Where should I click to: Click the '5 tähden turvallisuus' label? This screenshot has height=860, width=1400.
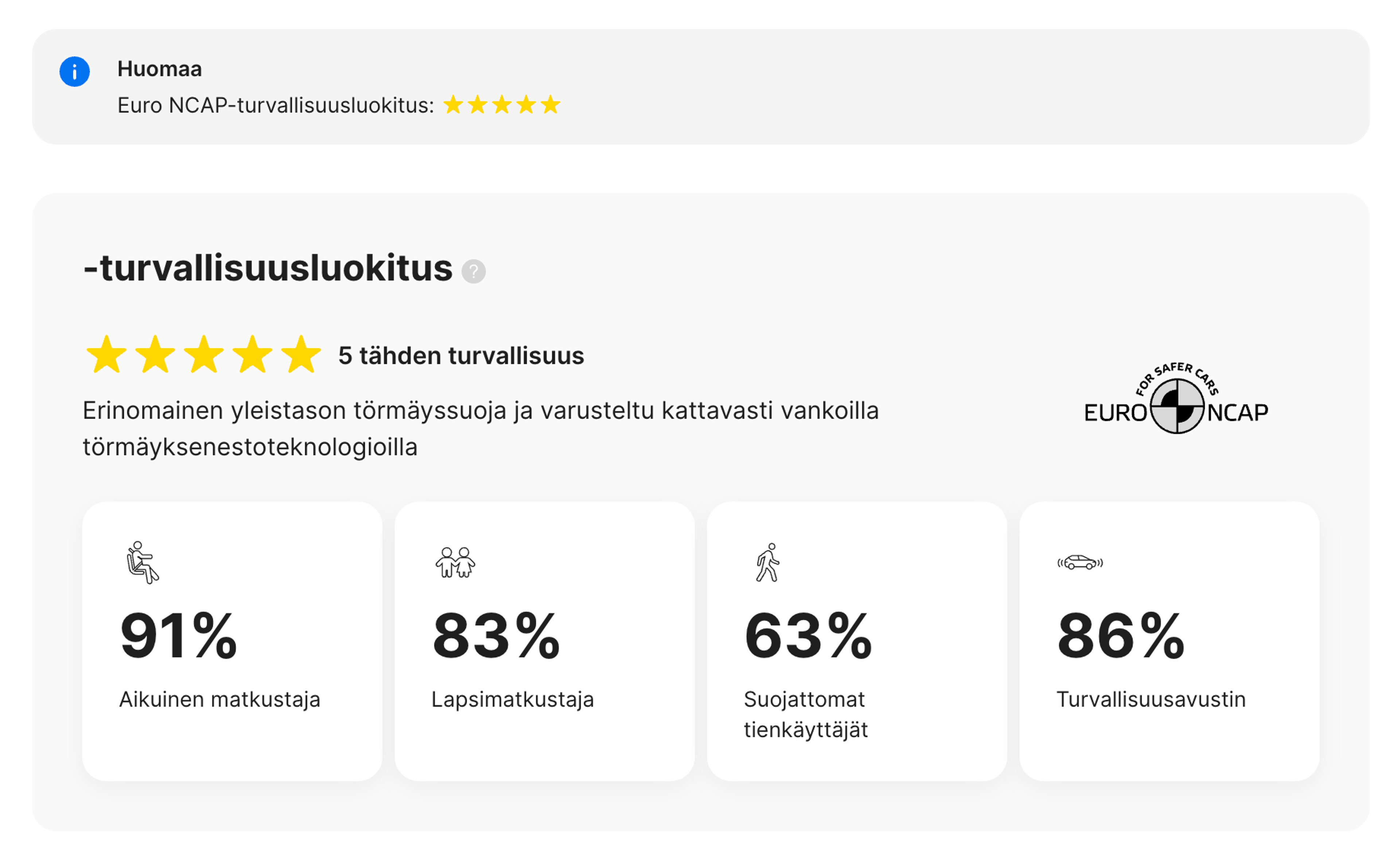pyautogui.click(x=461, y=356)
